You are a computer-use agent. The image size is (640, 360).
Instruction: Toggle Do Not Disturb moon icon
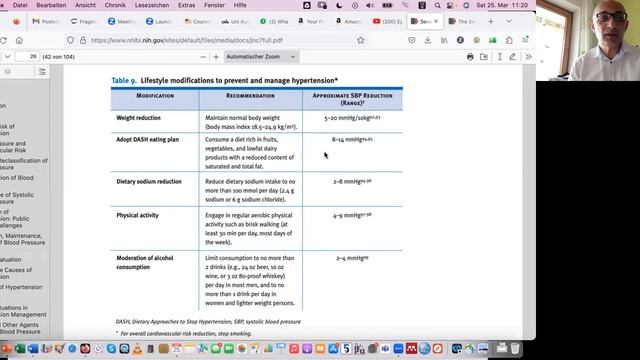(339, 5)
